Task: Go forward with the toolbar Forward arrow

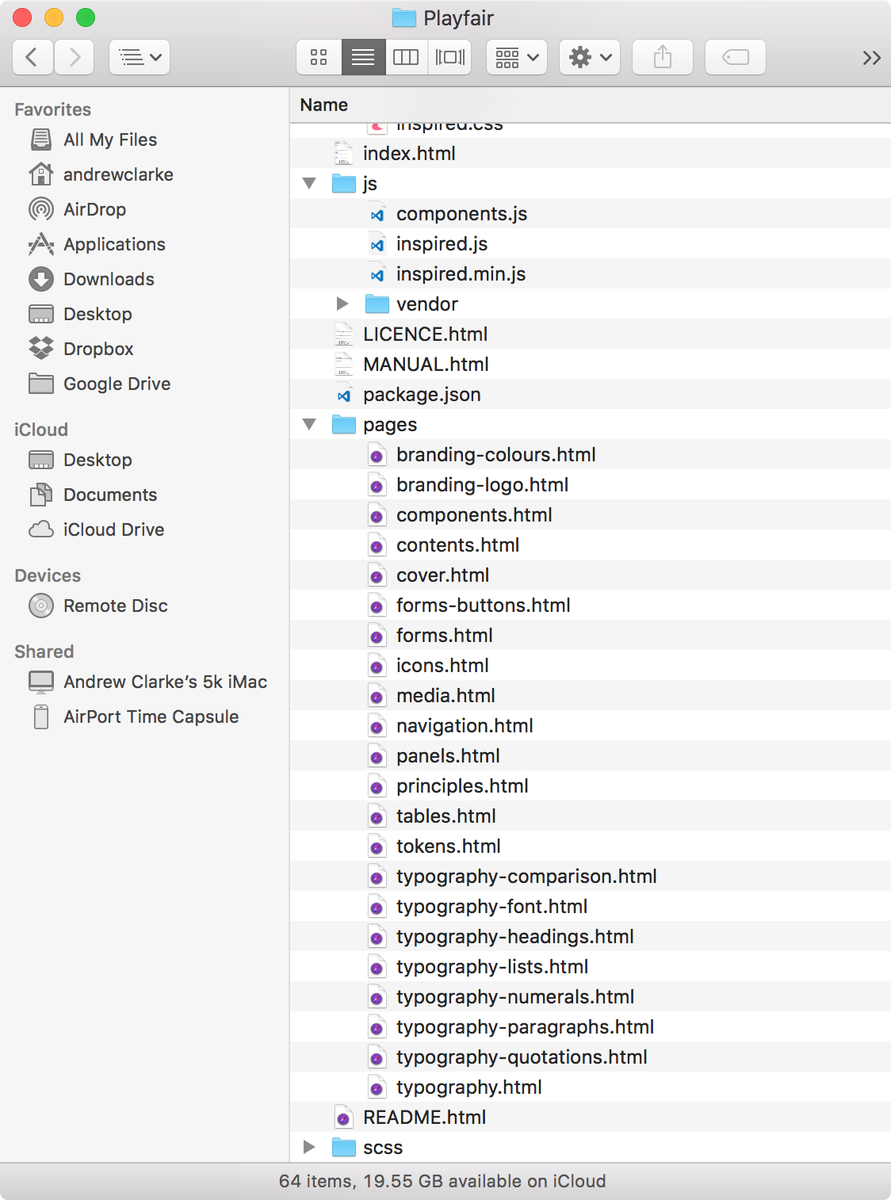Action: click(74, 58)
